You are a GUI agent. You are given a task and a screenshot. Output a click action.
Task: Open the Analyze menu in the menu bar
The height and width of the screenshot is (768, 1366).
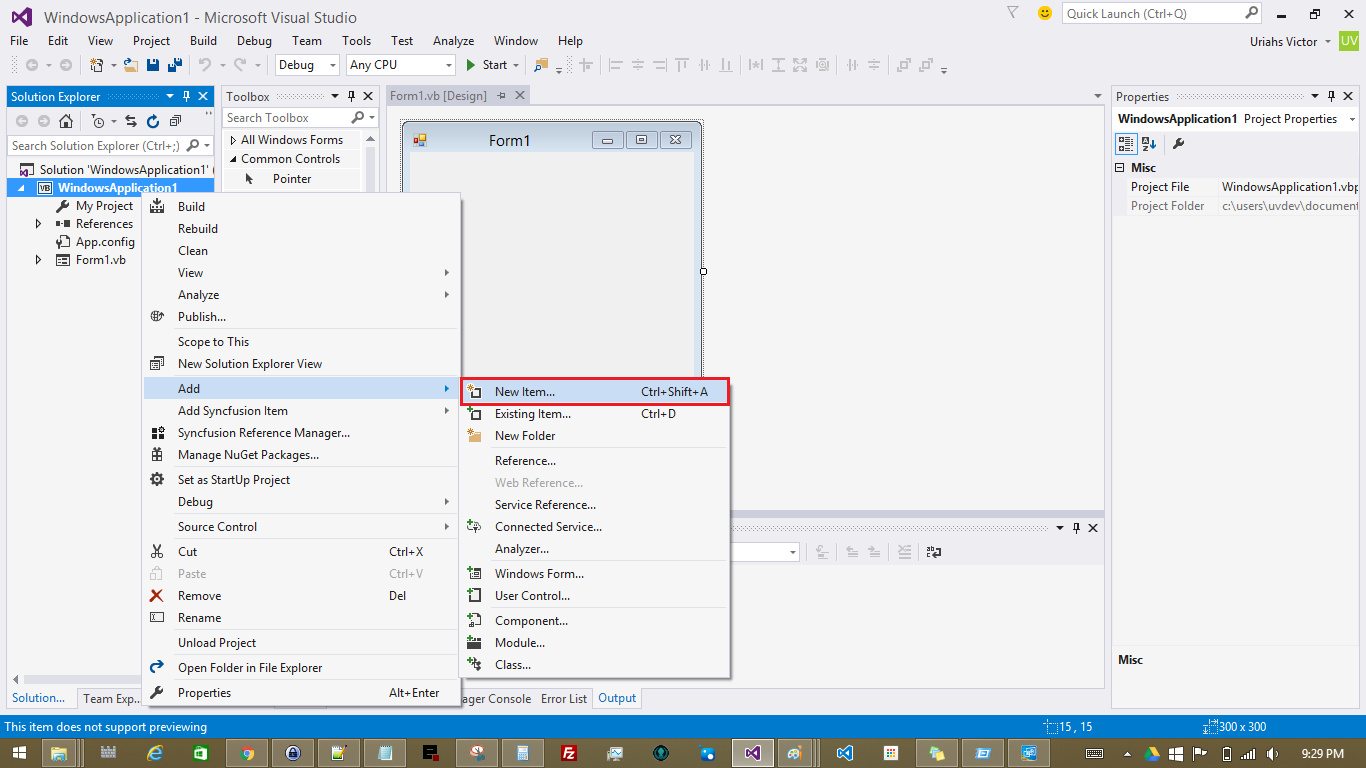coord(453,41)
